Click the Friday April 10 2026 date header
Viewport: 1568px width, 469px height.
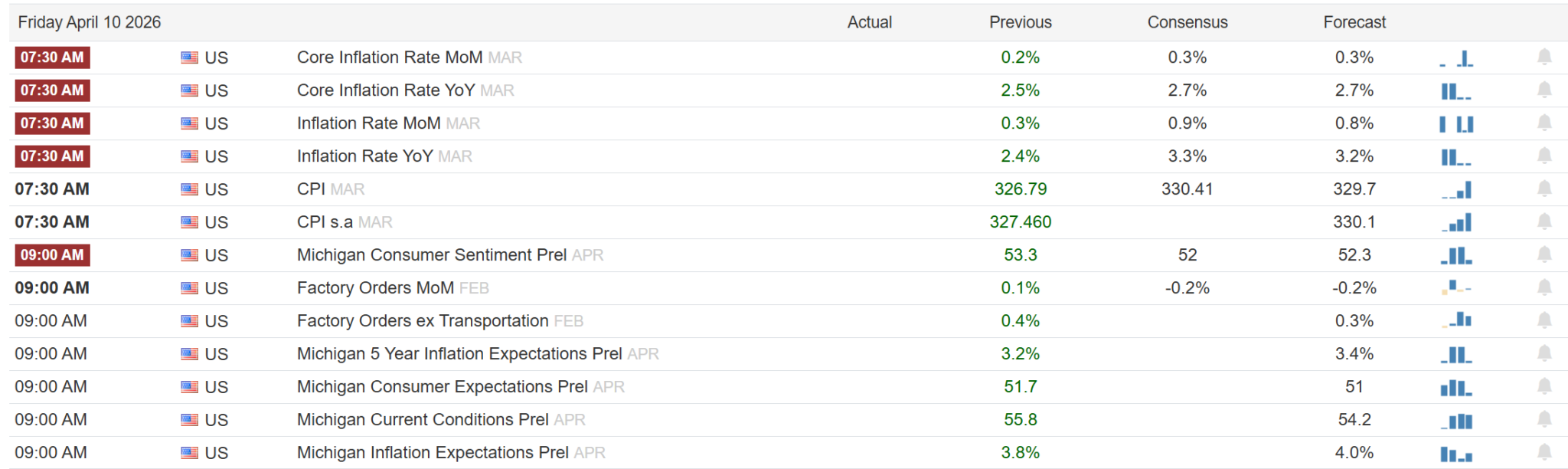(x=90, y=22)
